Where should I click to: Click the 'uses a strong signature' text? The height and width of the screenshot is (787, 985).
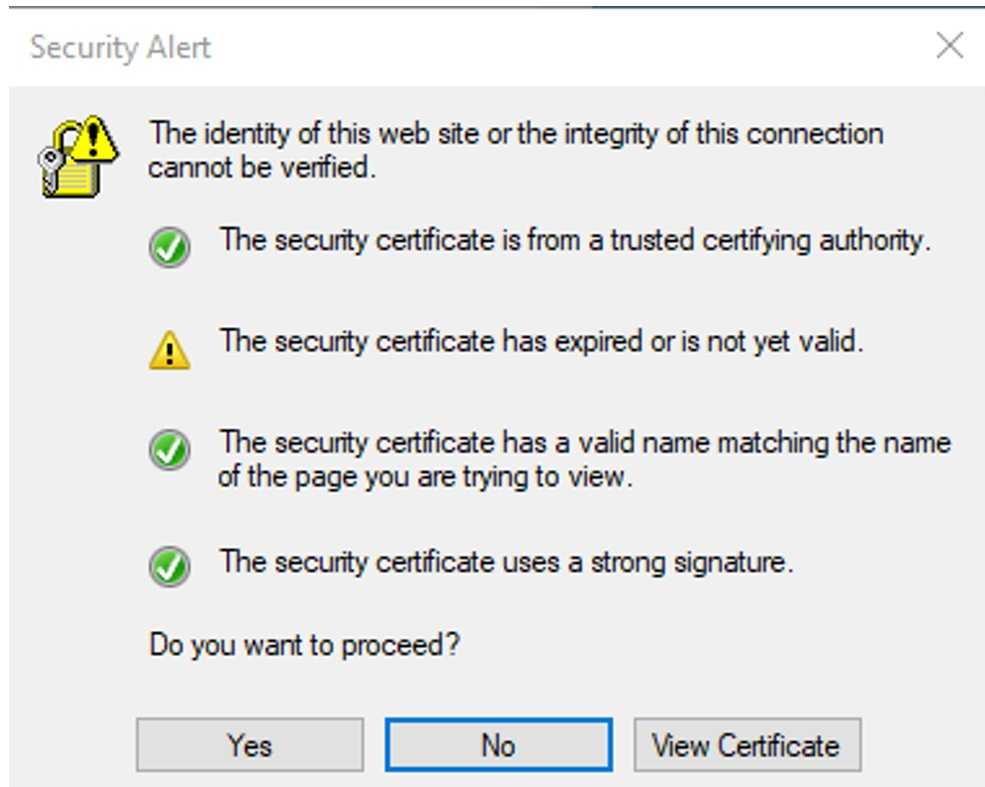point(648,562)
